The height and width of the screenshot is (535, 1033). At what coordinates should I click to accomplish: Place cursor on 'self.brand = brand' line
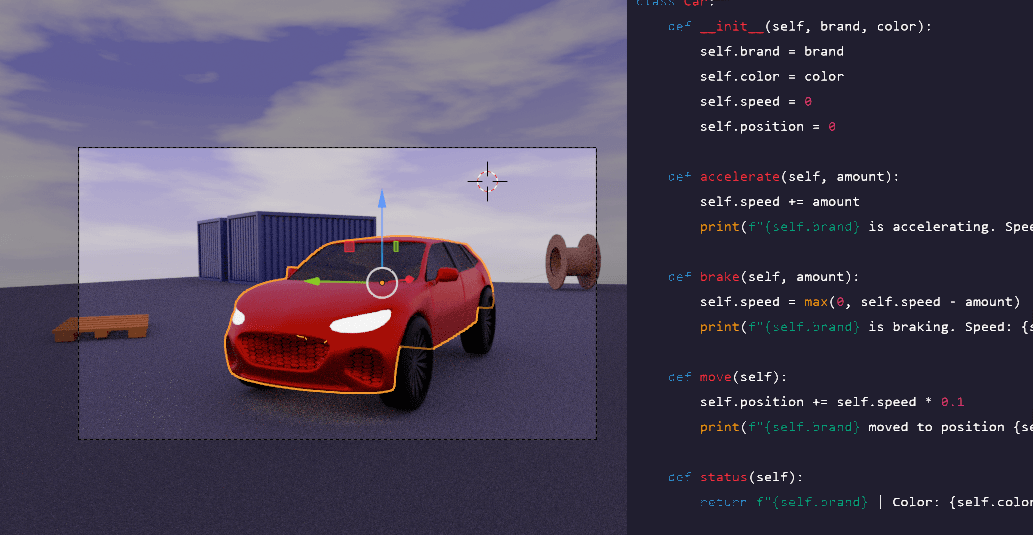(x=771, y=51)
